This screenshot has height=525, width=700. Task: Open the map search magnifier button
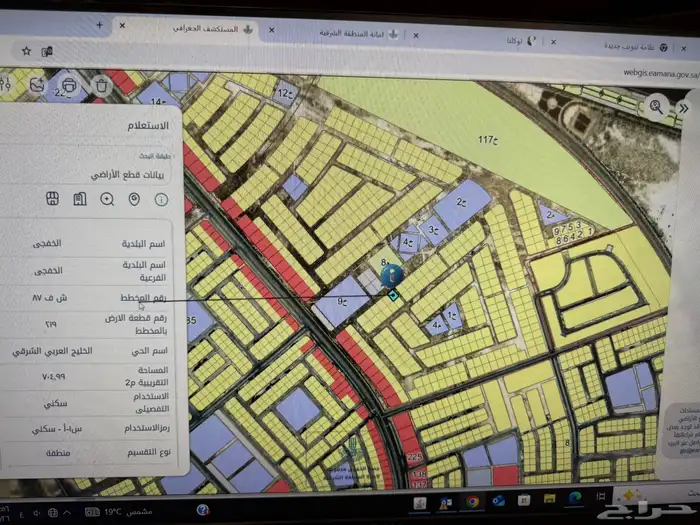(656, 104)
